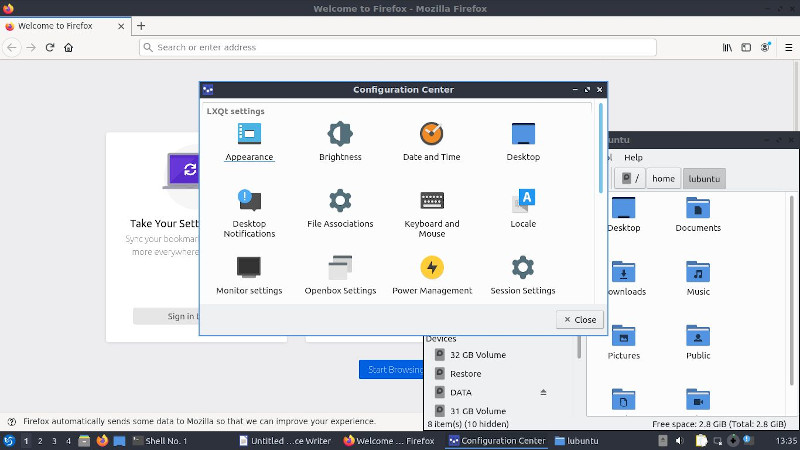
Task: Click Start Browsing button in Firefox
Action: 391,369
